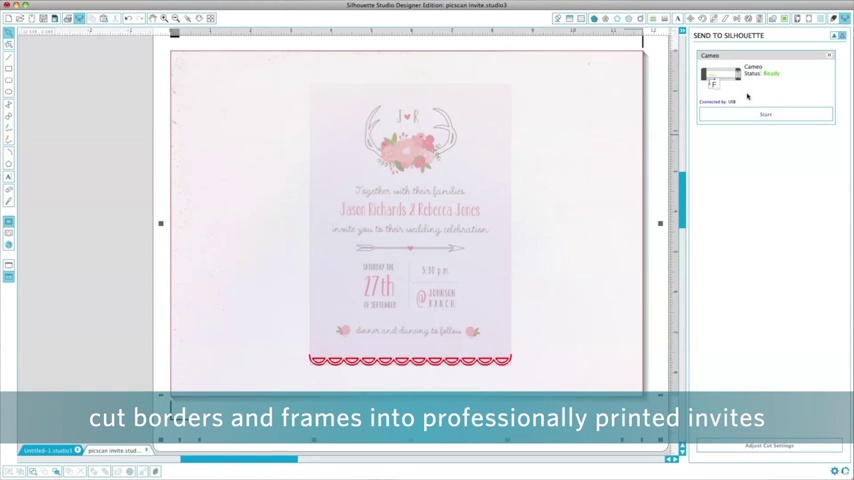Select the Knife tool
This screenshot has width=854, height=480.
(9, 202)
